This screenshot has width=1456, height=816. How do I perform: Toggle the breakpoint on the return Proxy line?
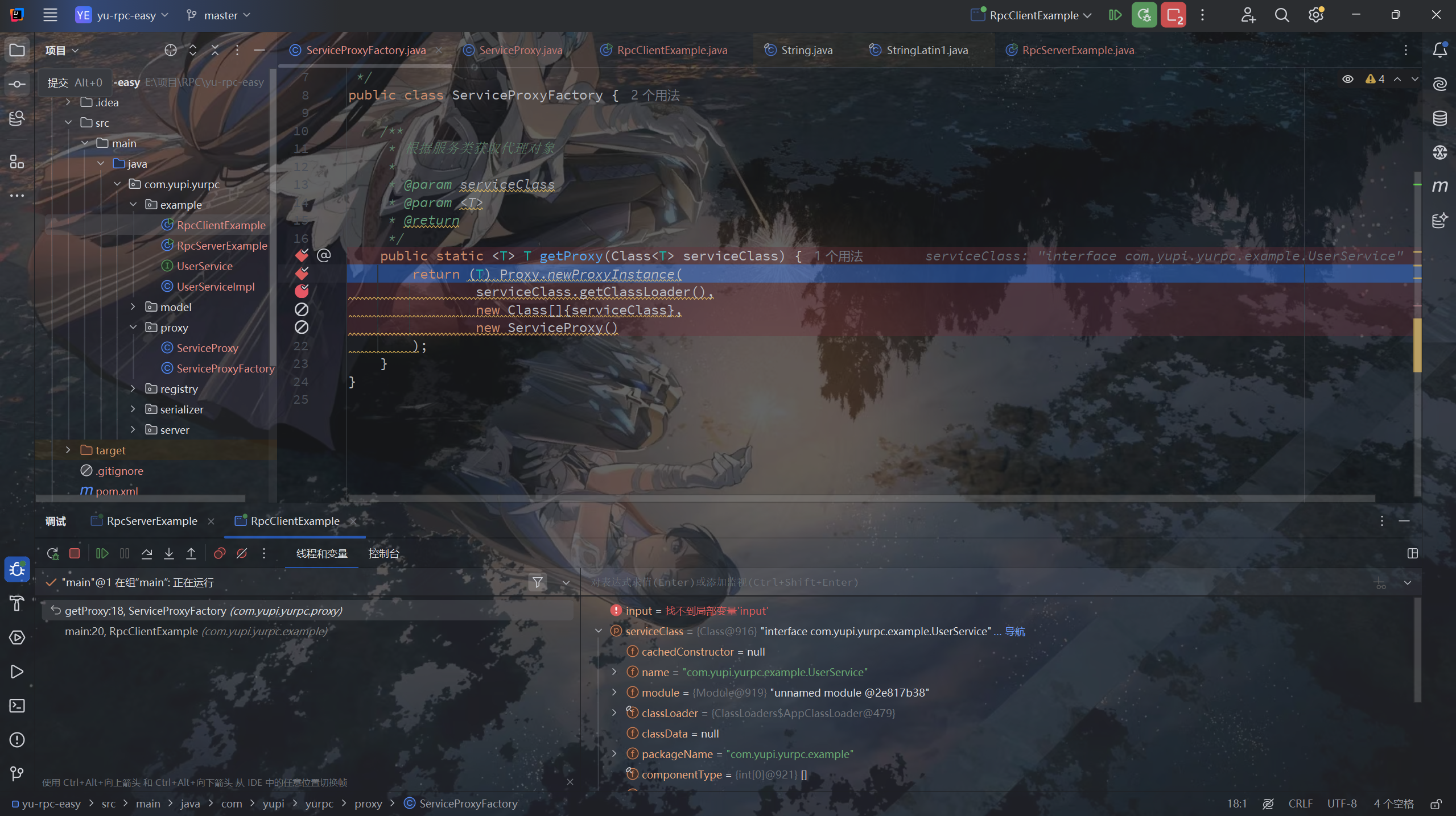pos(302,274)
